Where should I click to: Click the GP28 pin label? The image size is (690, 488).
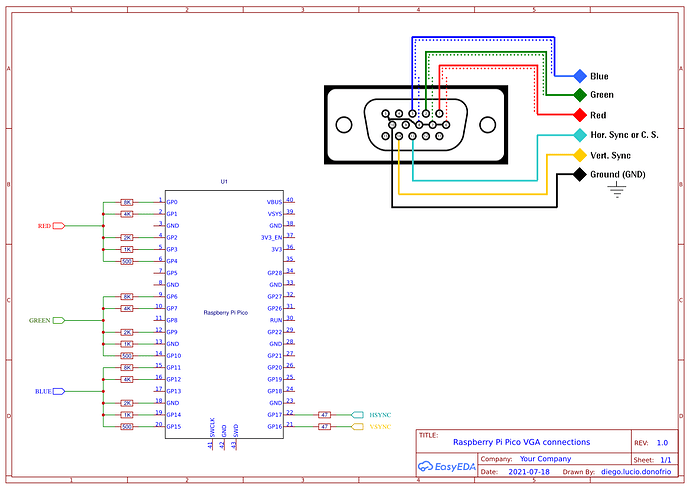275,273
